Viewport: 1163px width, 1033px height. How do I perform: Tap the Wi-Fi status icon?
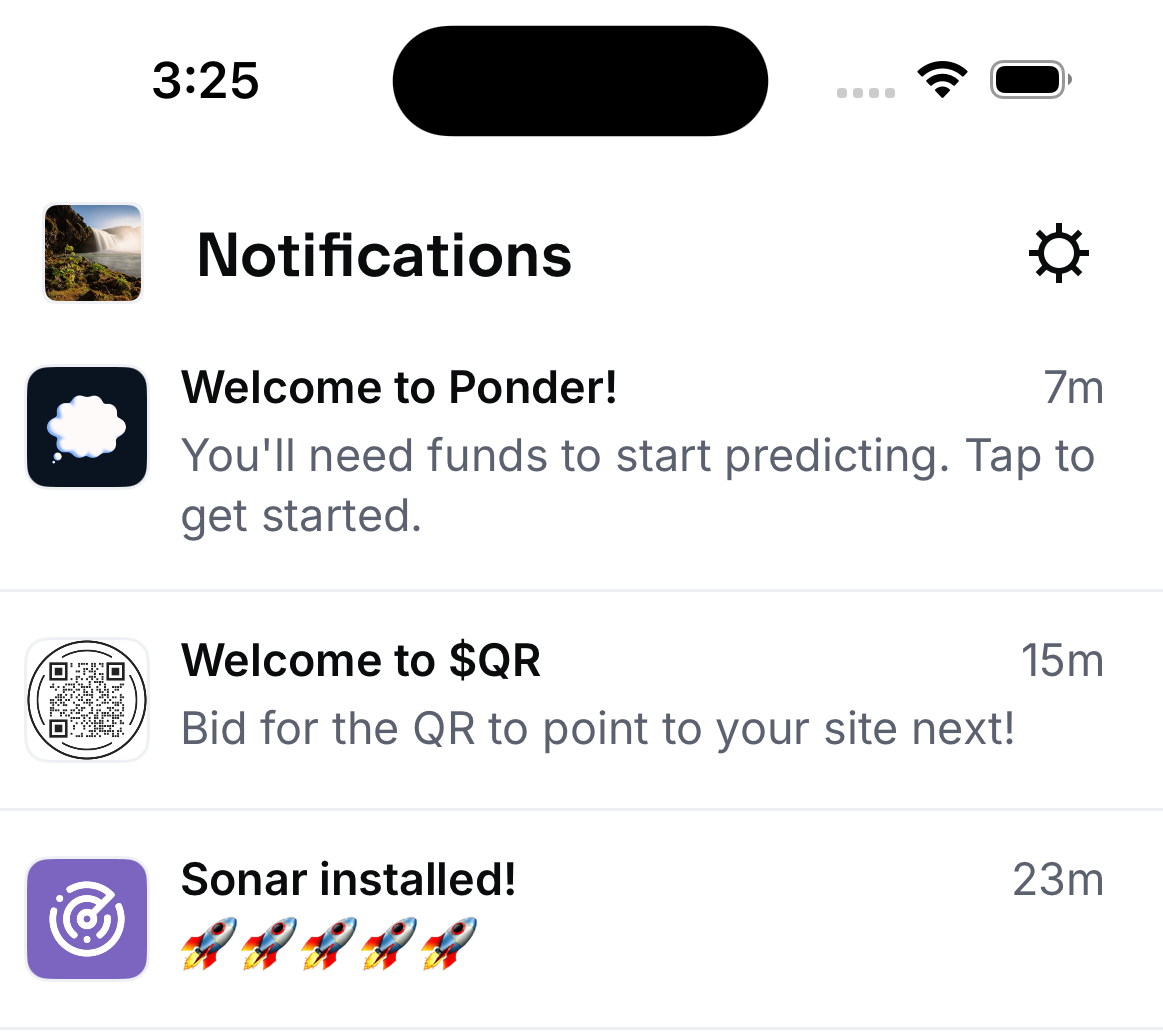pyautogui.click(x=941, y=79)
